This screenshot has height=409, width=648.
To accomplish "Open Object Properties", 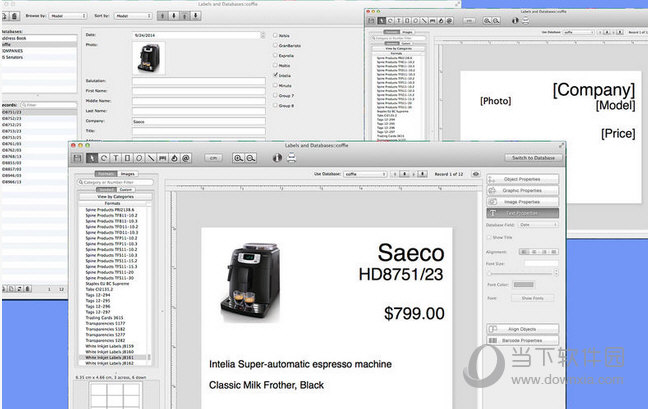I will click(522, 179).
